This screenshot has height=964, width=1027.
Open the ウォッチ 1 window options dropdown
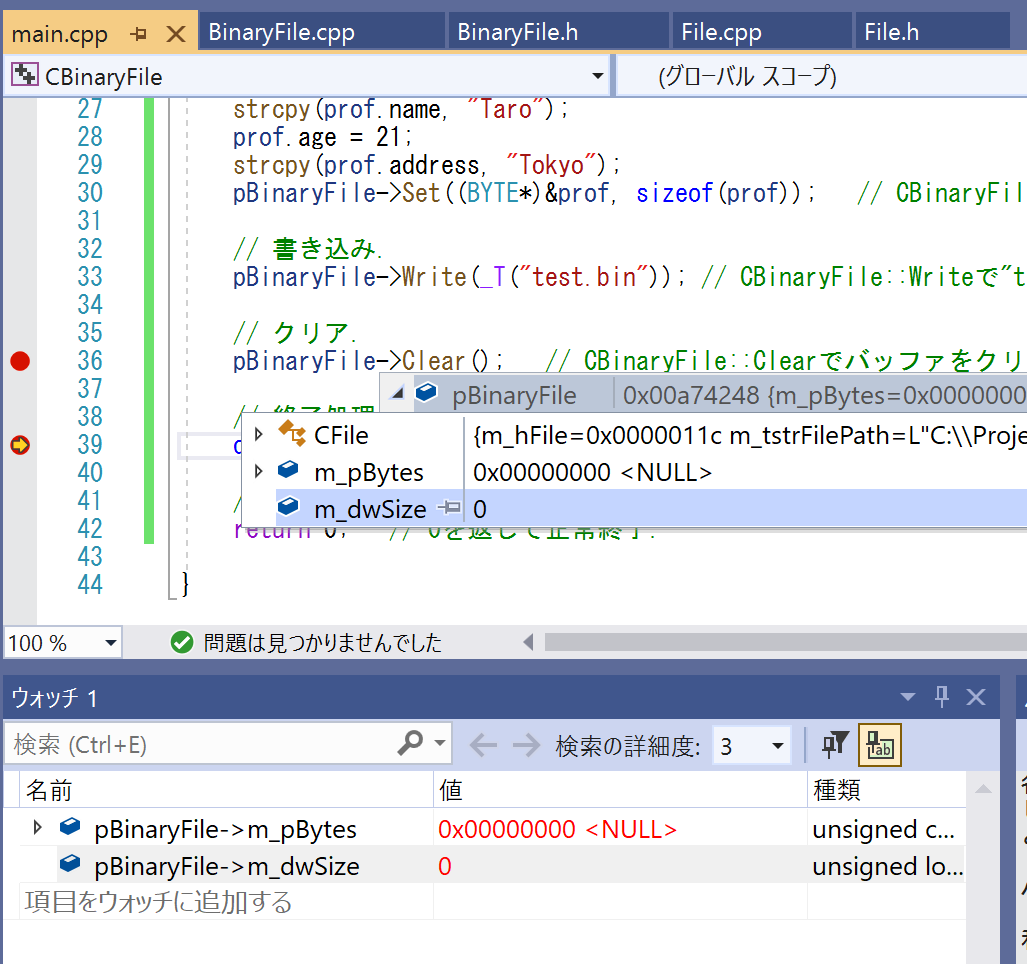tap(908, 697)
